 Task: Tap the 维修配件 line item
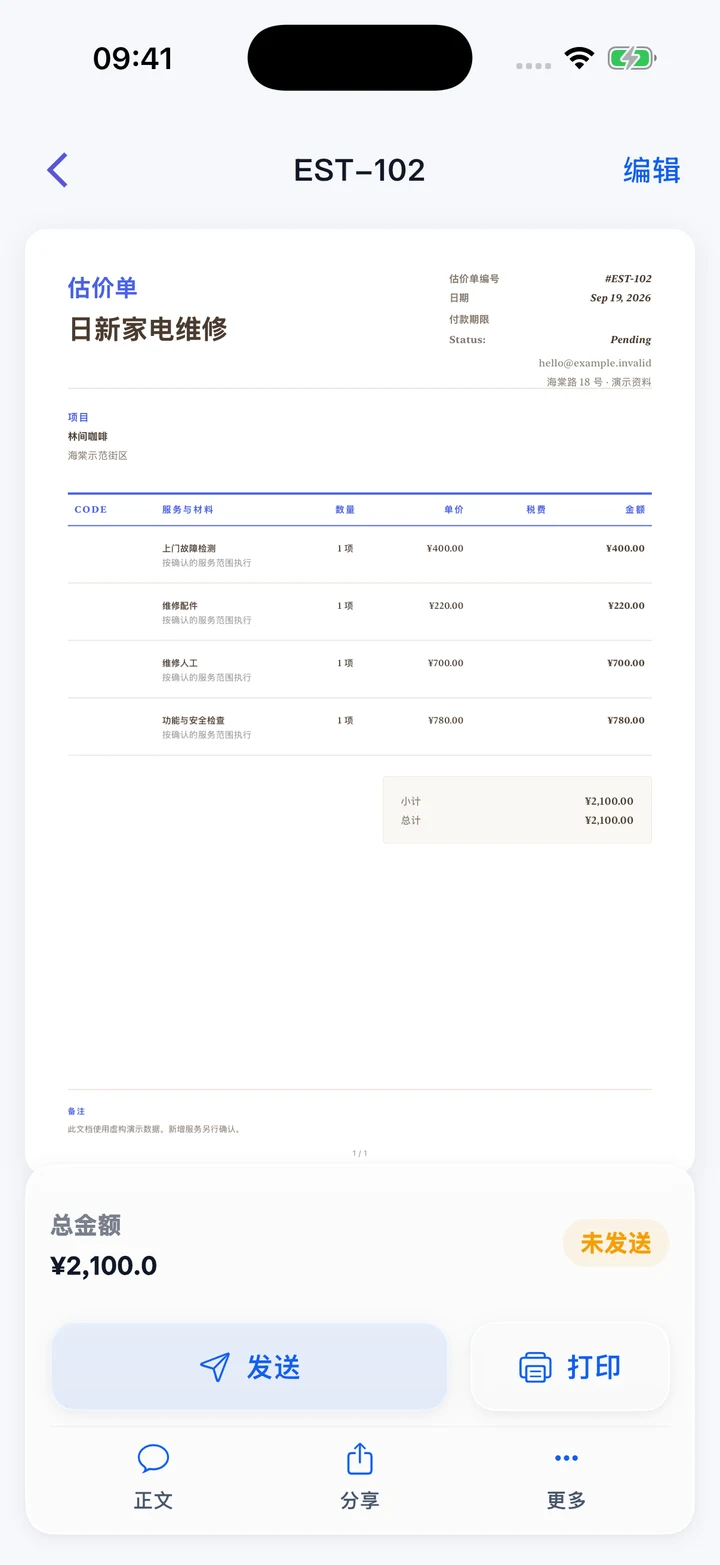click(x=180, y=606)
